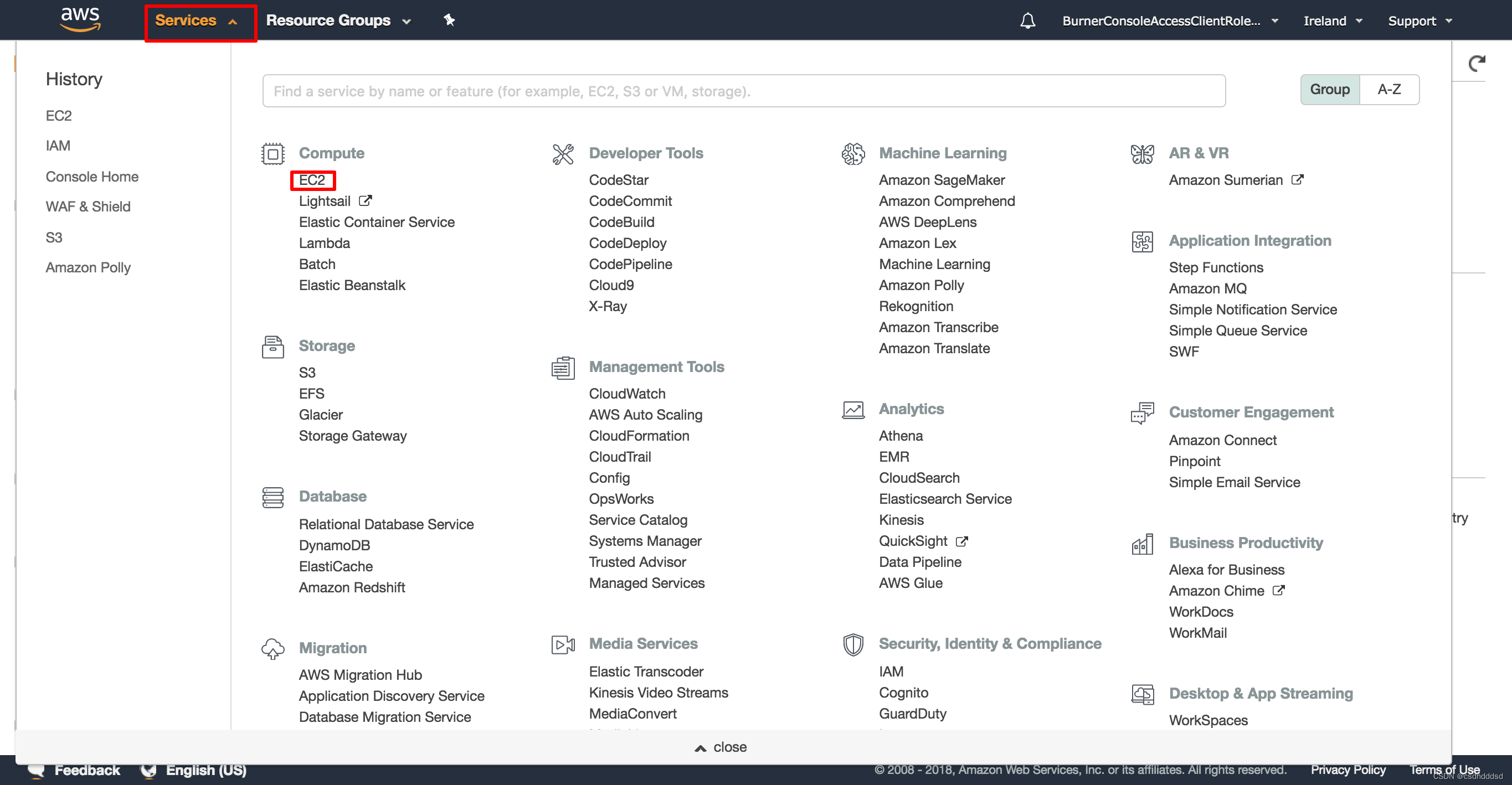This screenshot has width=1512, height=785.
Task: Open Elastic Beanstalk service
Action: click(x=352, y=285)
